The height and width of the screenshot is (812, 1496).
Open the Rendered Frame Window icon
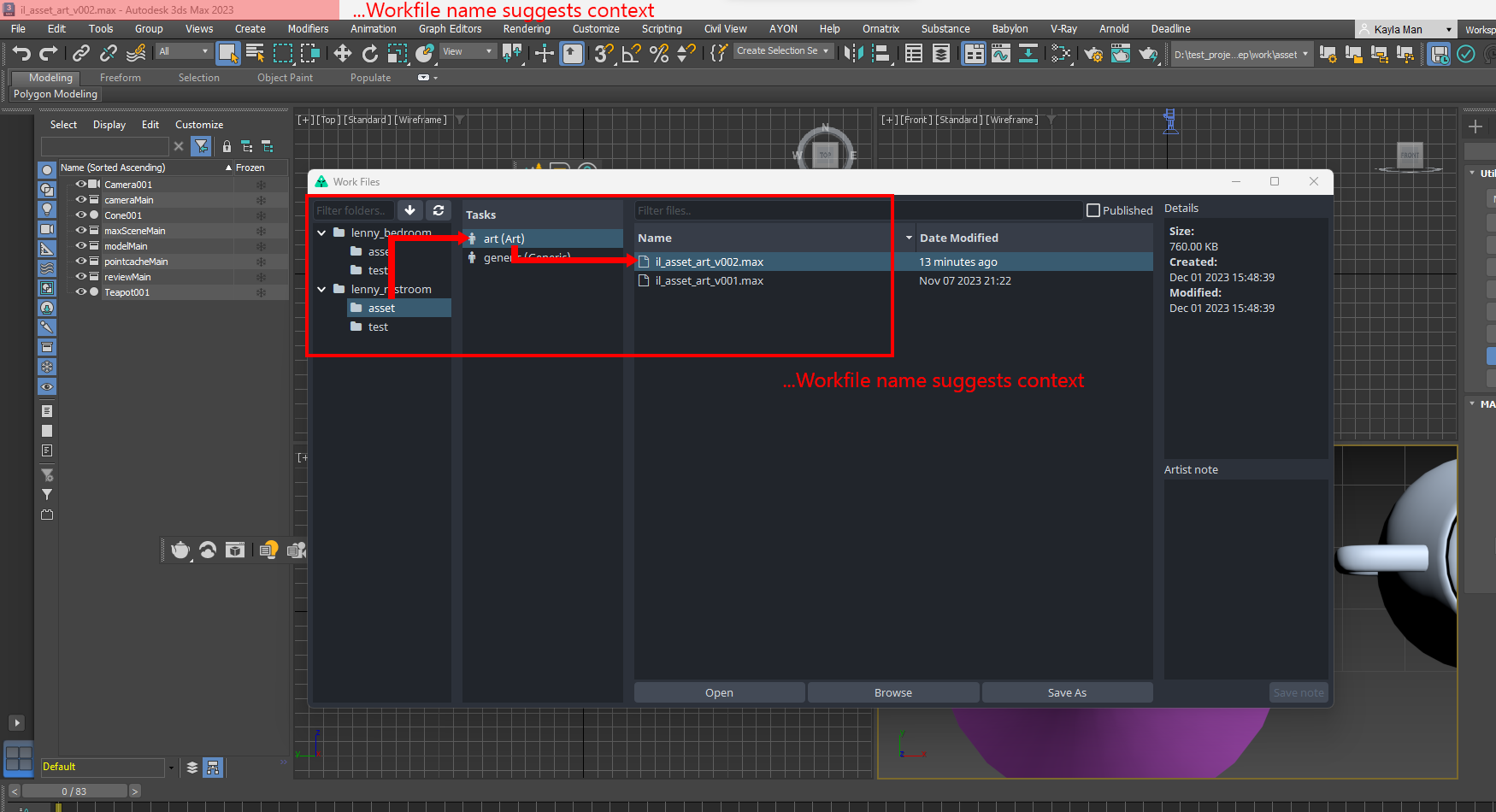pyautogui.click(x=1121, y=54)
